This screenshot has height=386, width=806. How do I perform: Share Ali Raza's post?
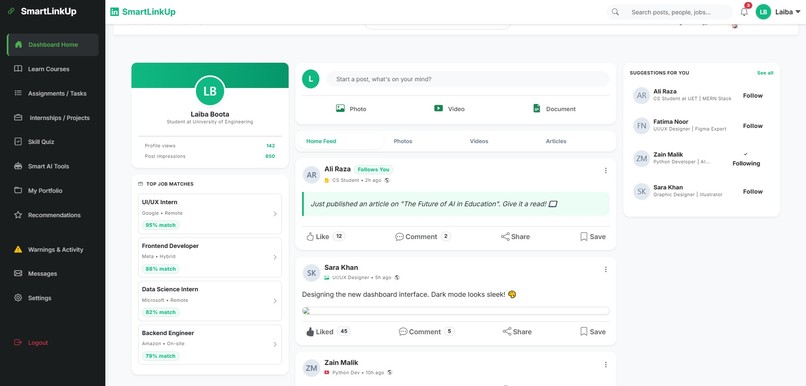(x=516, y=236)
